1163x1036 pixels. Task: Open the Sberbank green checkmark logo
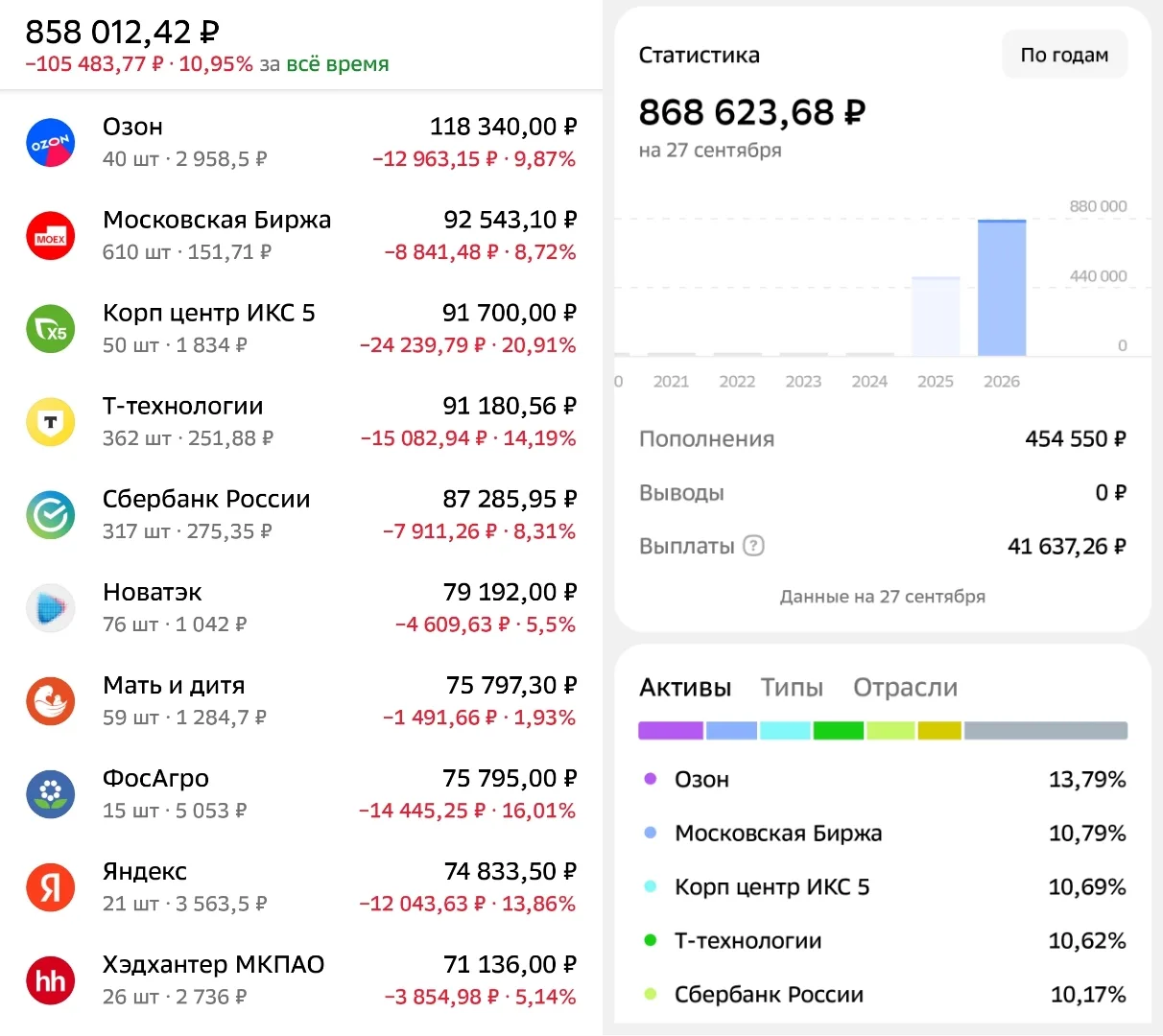(50, 515)
